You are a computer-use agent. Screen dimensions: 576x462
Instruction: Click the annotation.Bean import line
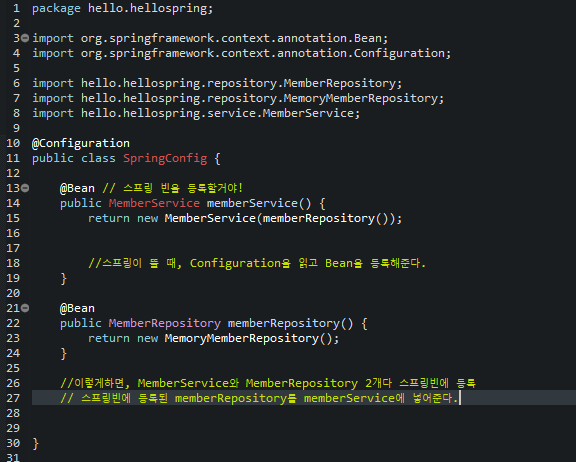click(210, 39)
